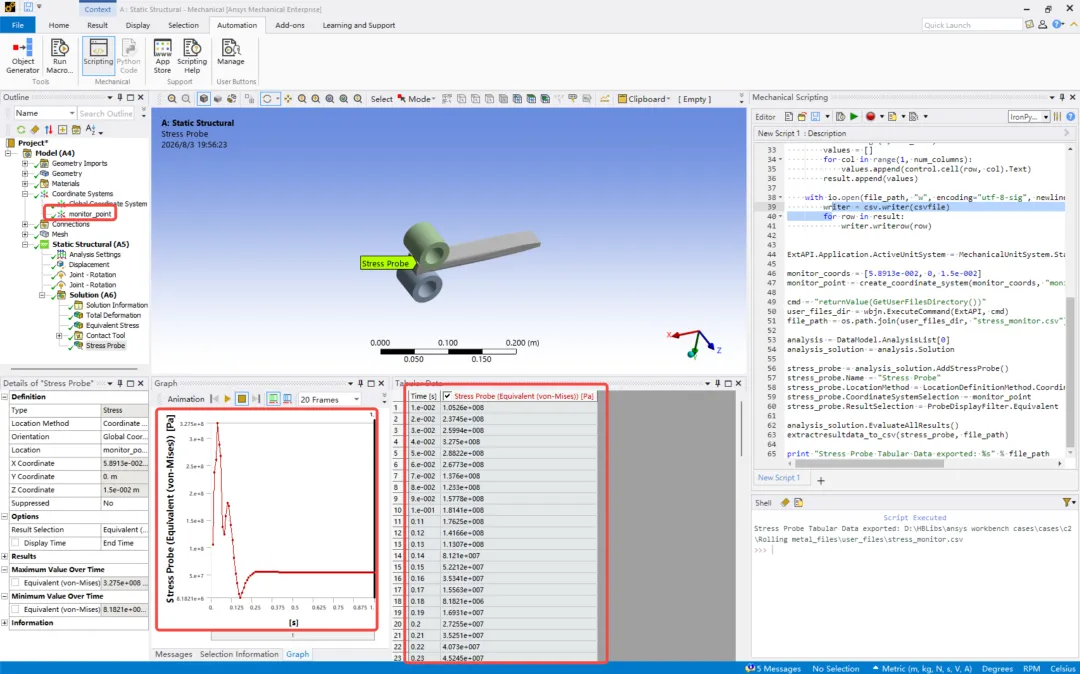Screen dimensions: 1080x674
Task: Click the sort A-Z icon in Outline toolbar
Action: [x=91, y=129]
